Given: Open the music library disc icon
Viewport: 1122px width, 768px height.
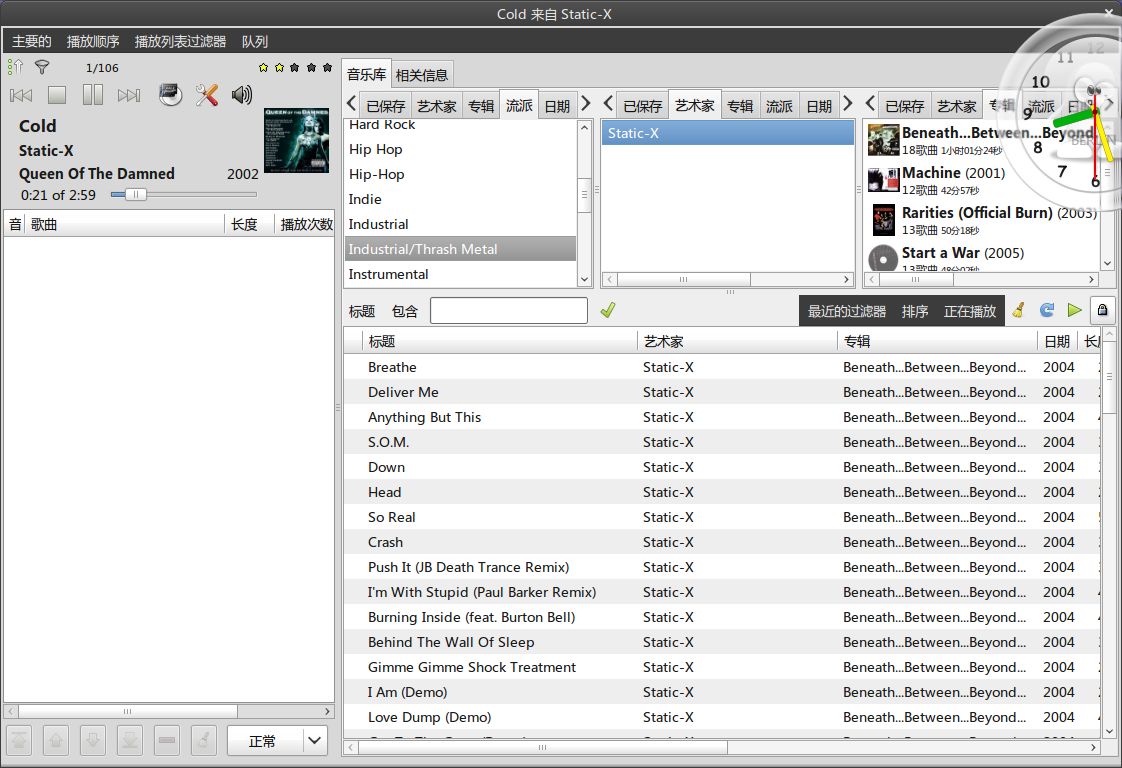Looking at the screenshot, I should 170,94.
